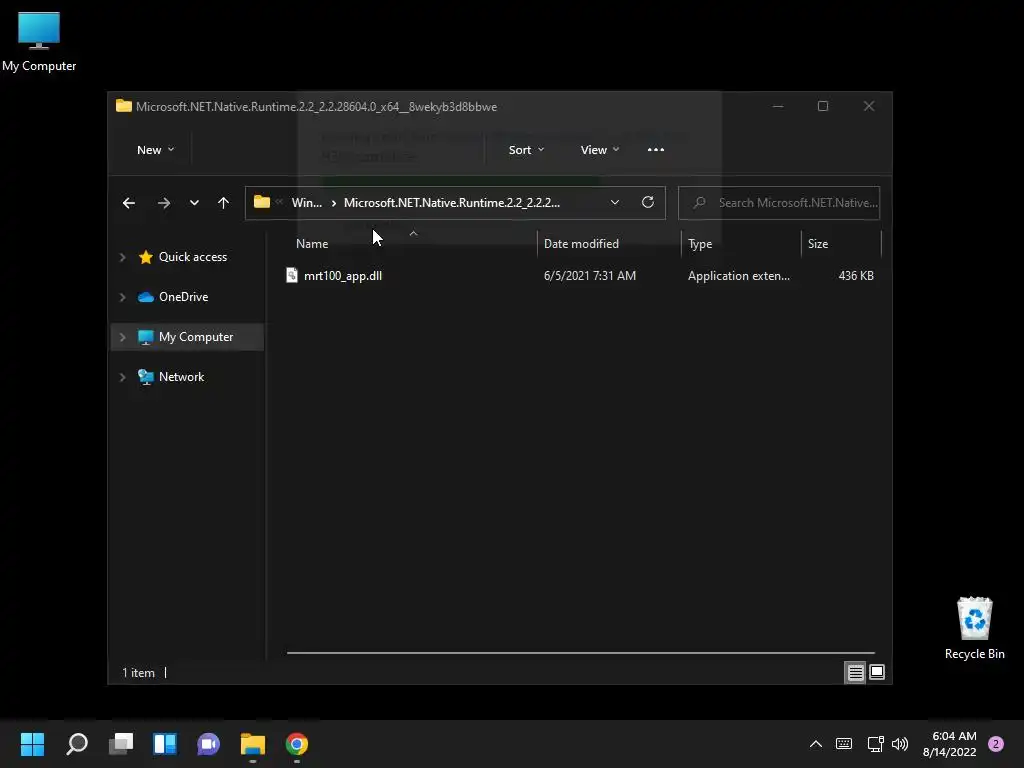Open the New menu
This screenshot has width=1024, height=768.
click(155, 150)
